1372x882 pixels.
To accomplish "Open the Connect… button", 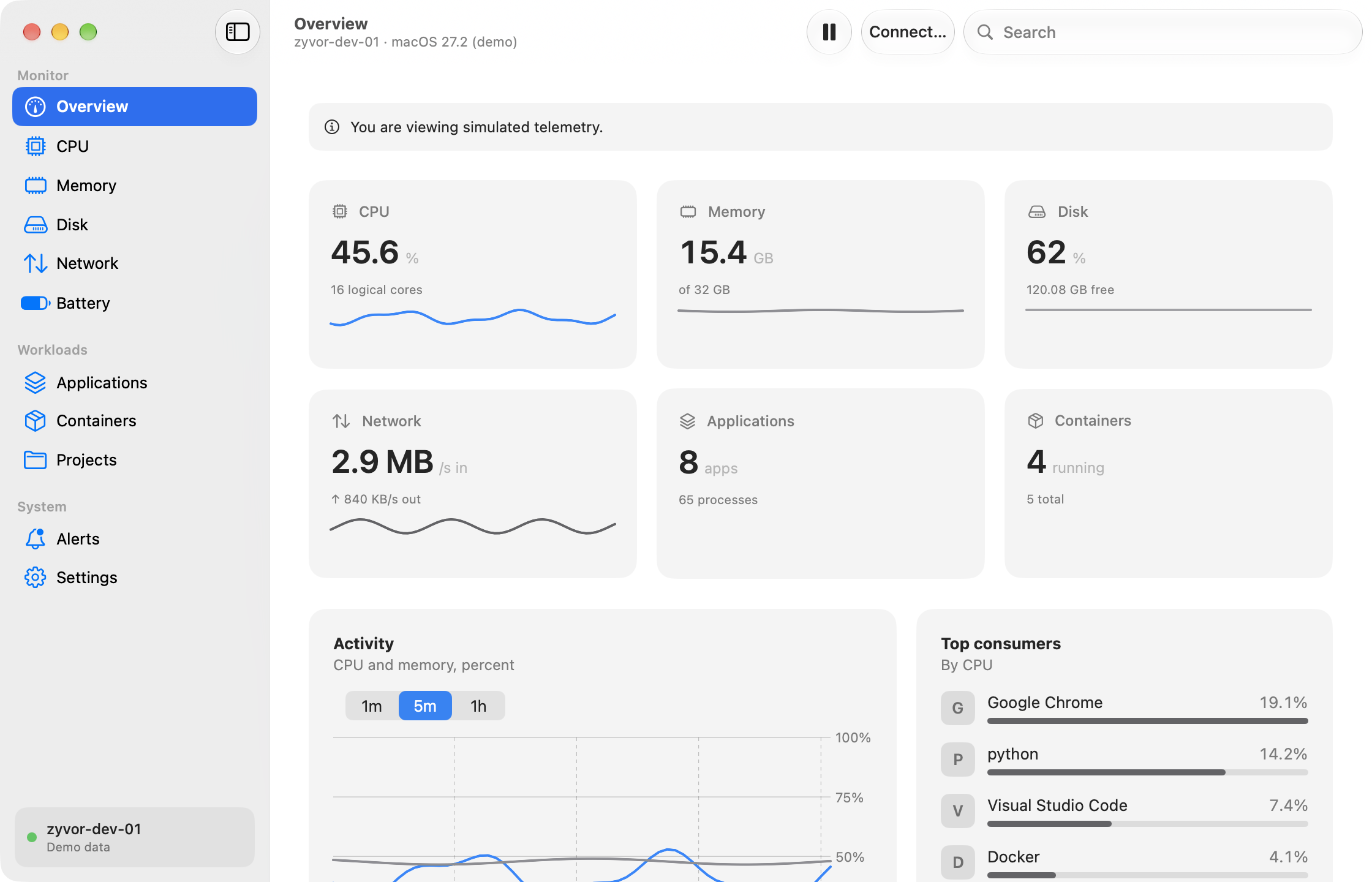I will click(908, 32).
